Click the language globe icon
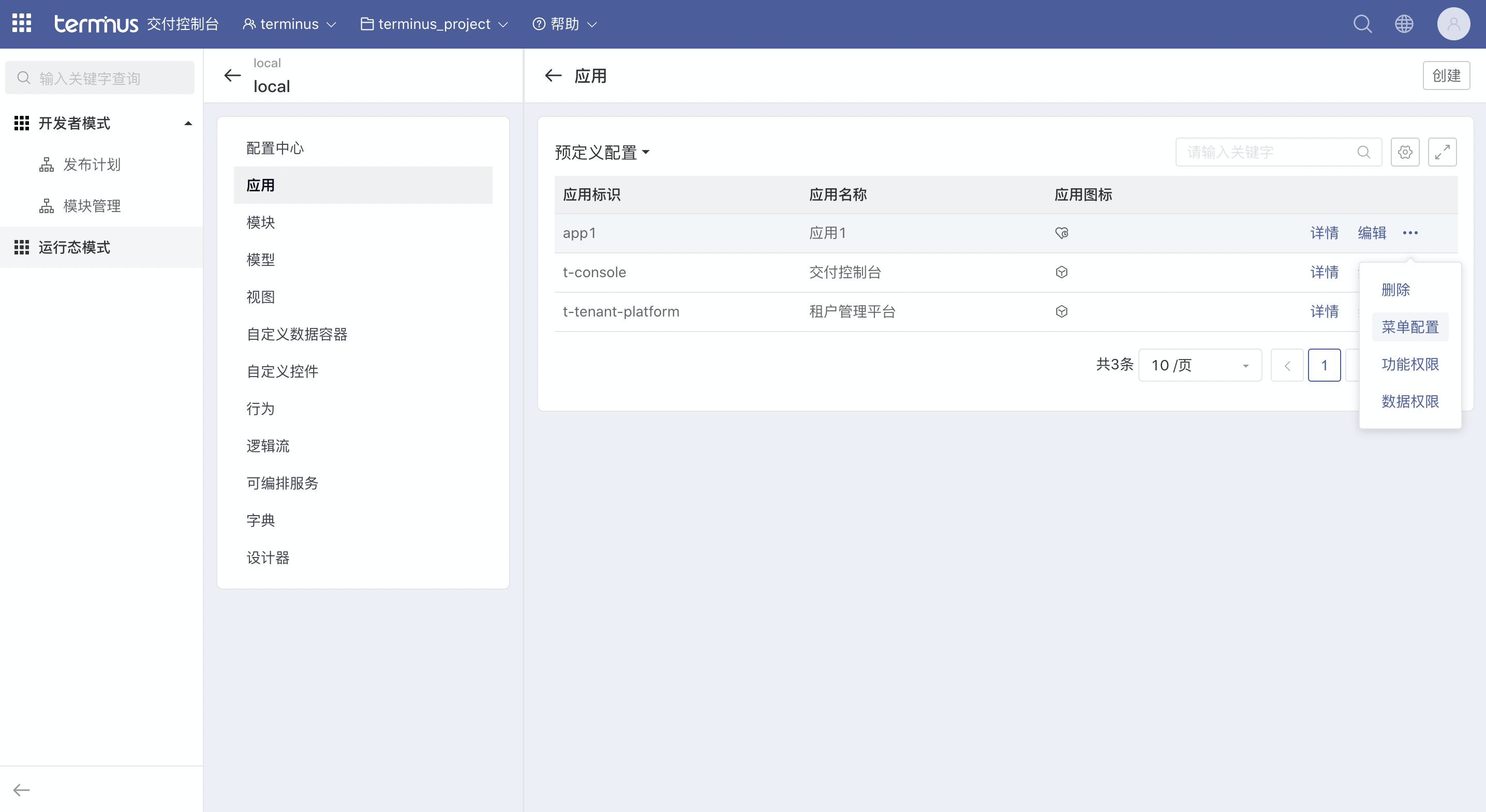The height and width of the screenshot is (812, 1486). [x=1404, y=24]
